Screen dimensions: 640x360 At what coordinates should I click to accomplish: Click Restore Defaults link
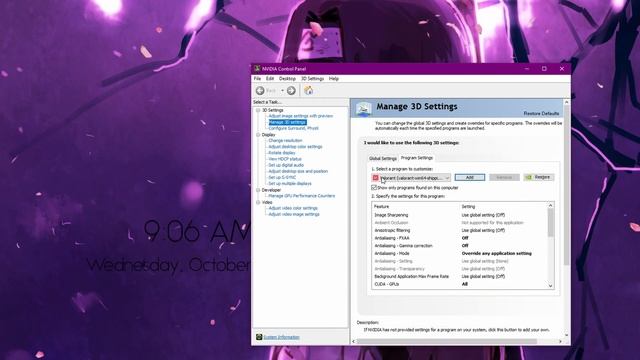[541, 113]
